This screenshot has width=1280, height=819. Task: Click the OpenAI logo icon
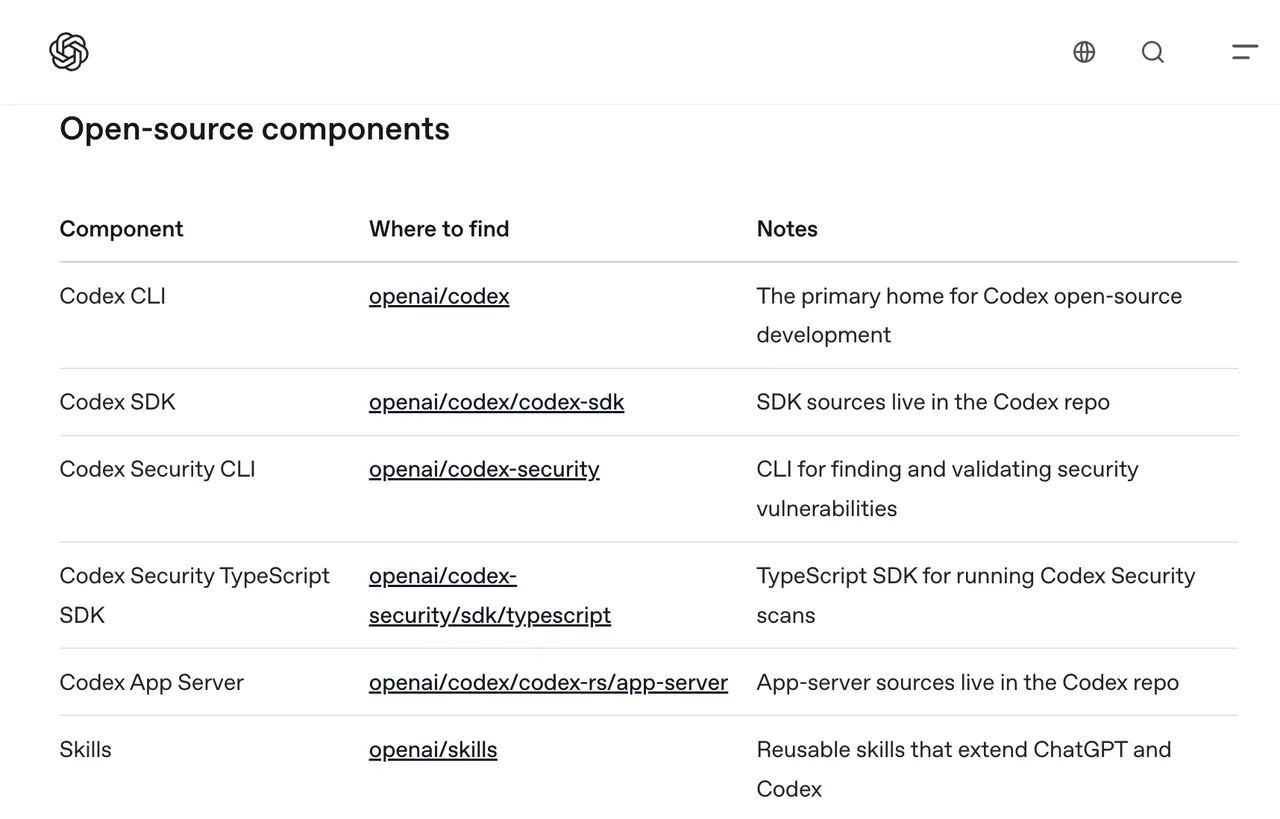click(x=69, y=52)
